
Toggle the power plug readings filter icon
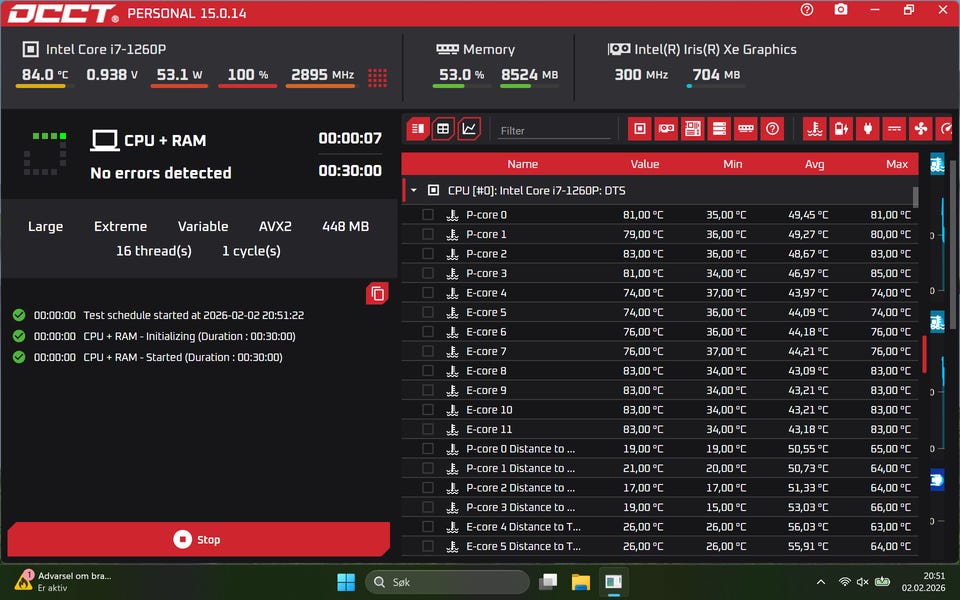pos(868,129)
